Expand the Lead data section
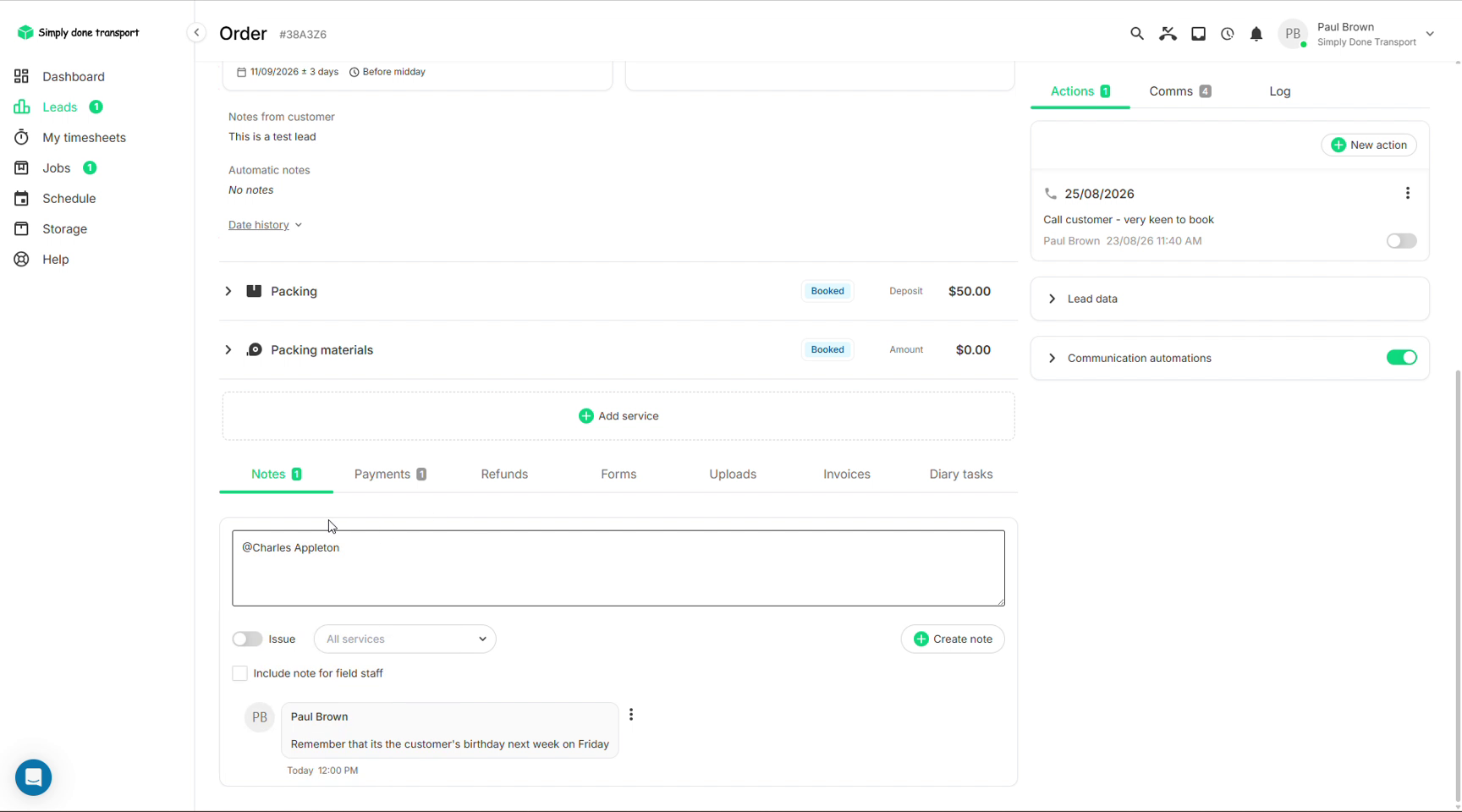 [x=1052, y=299]
